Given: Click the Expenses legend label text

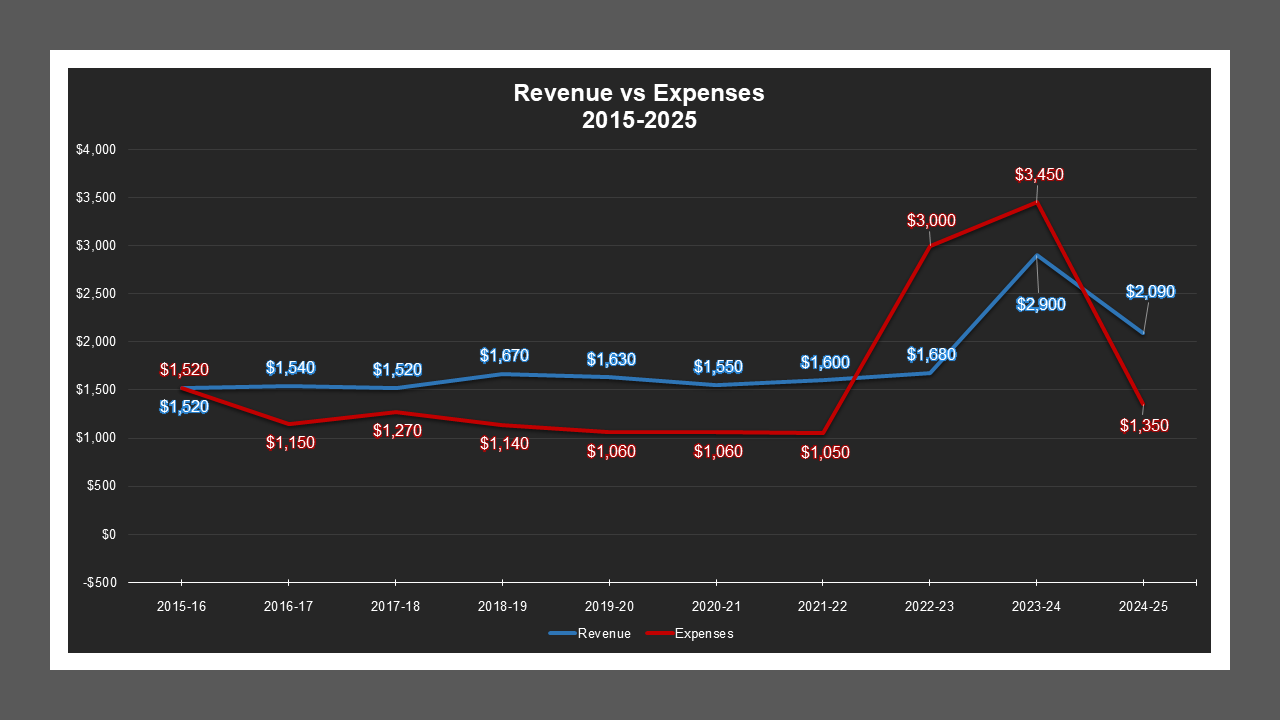Looking at the screenshot, I should point(704,633).
